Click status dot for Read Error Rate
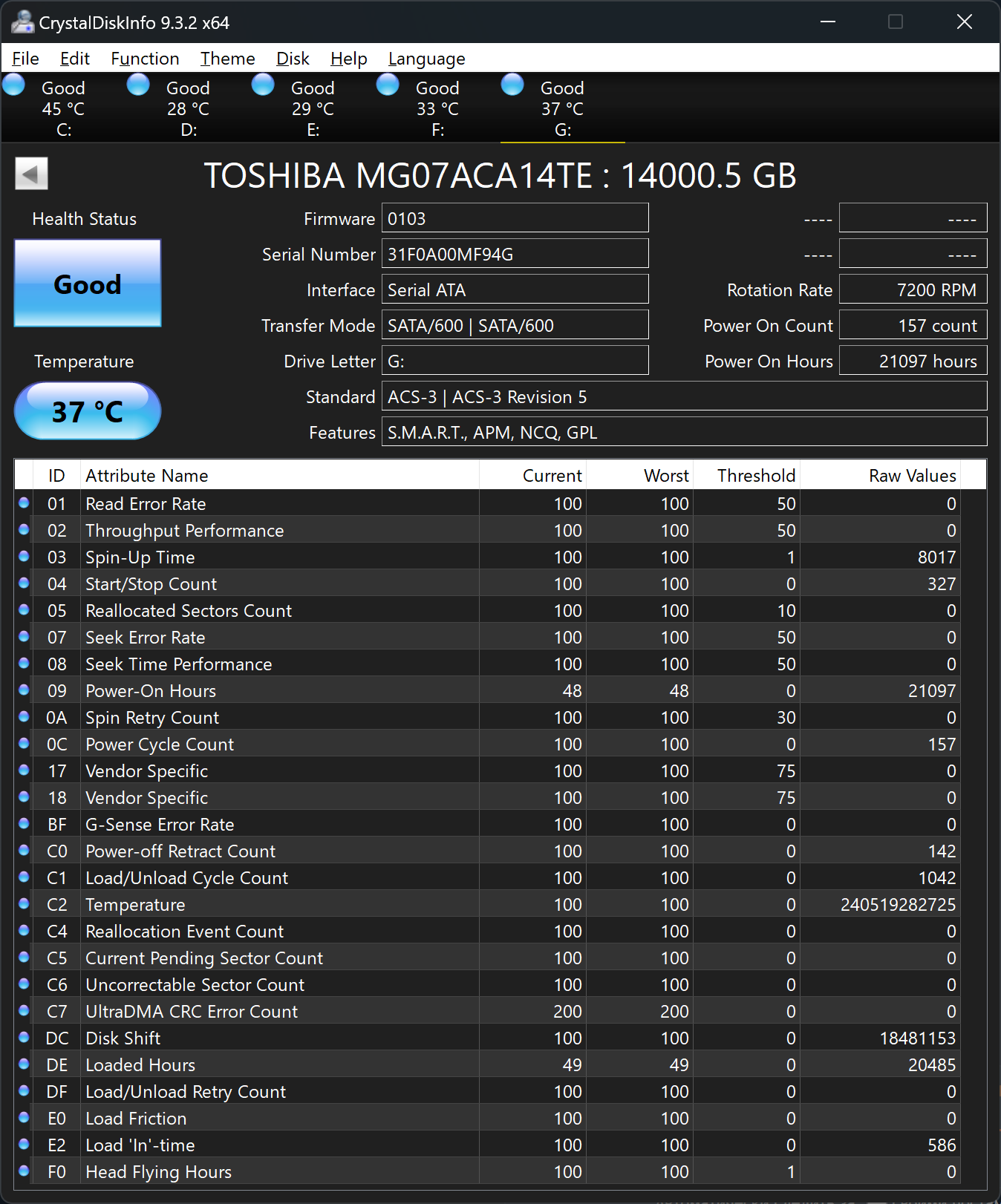This screenshot has height=1204, width=1001. [24, 503]
